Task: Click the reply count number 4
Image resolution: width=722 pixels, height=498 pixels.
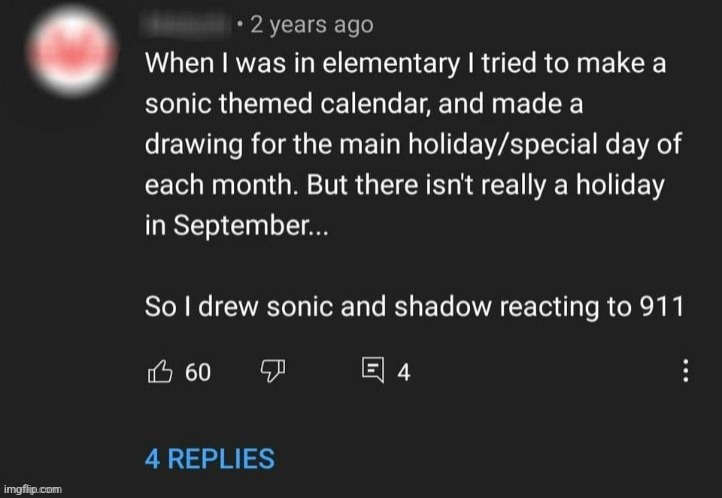Action: [x=404, y=373]
